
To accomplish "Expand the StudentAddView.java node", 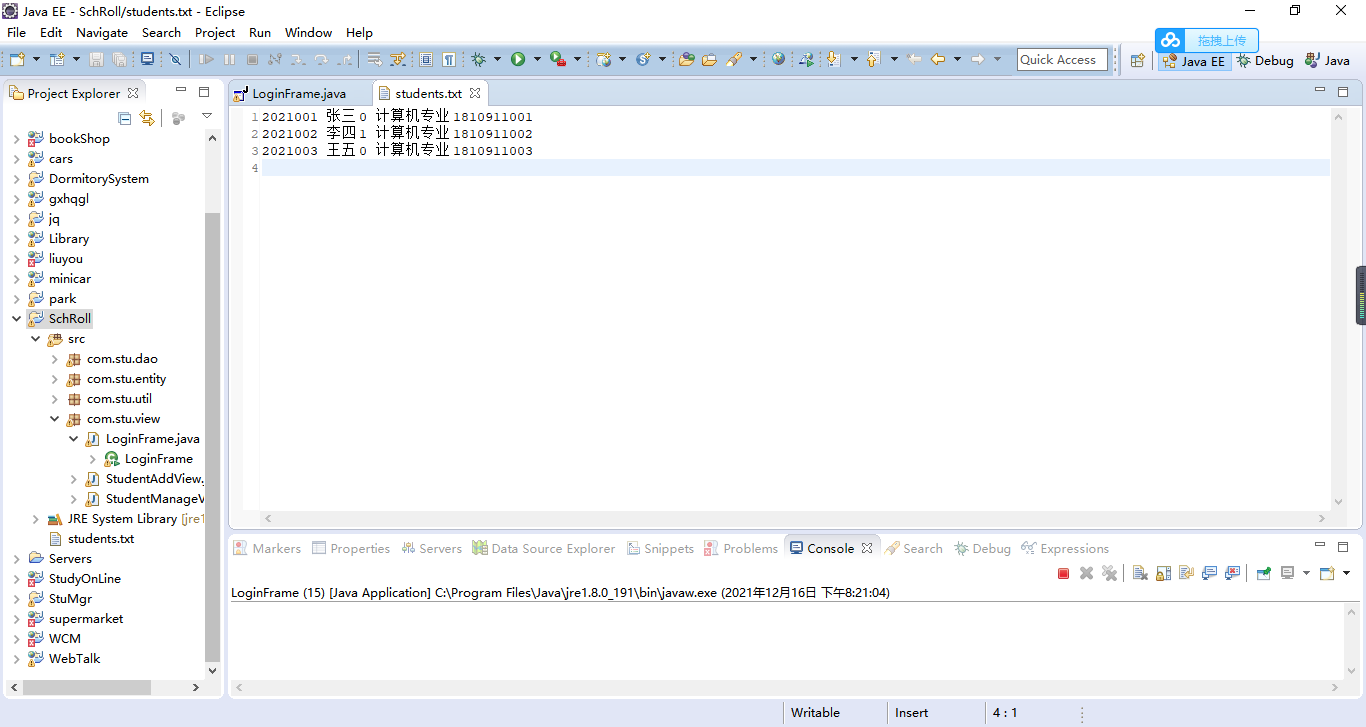I will coord(73,479).
